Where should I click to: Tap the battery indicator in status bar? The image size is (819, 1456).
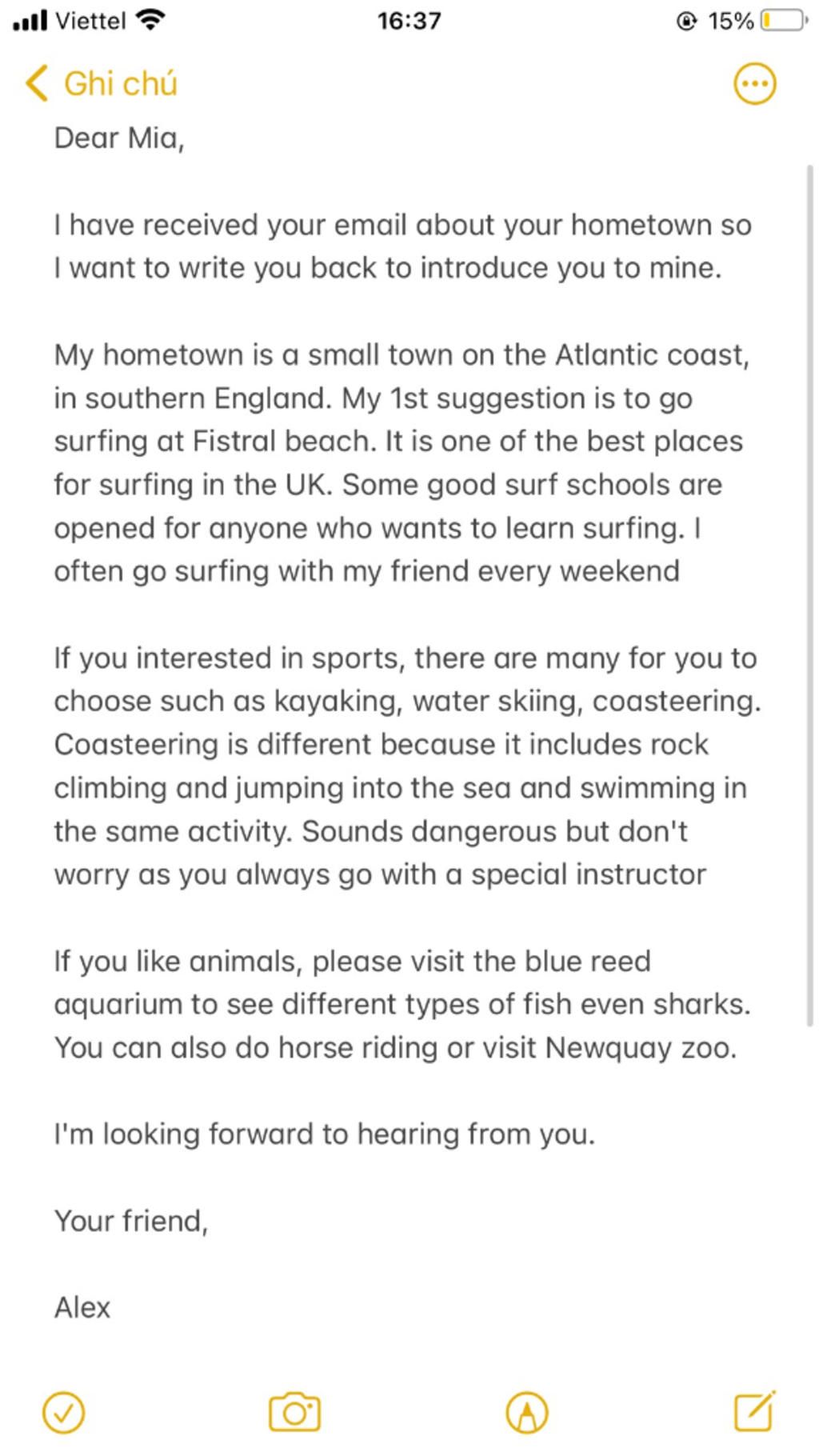[783, 20]
